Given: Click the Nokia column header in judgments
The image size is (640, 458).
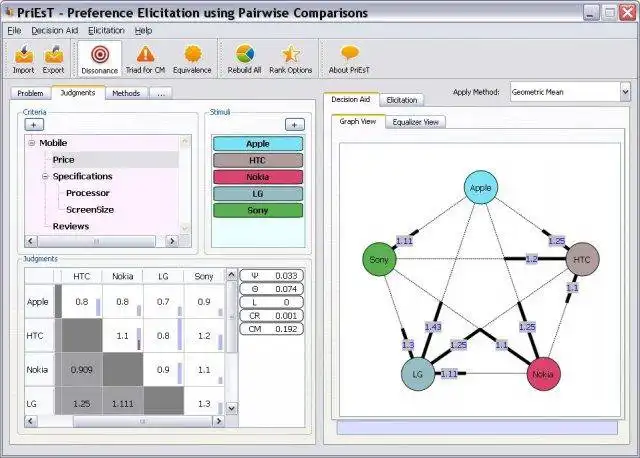Looking at the screenshot, I should pos(122,276).
